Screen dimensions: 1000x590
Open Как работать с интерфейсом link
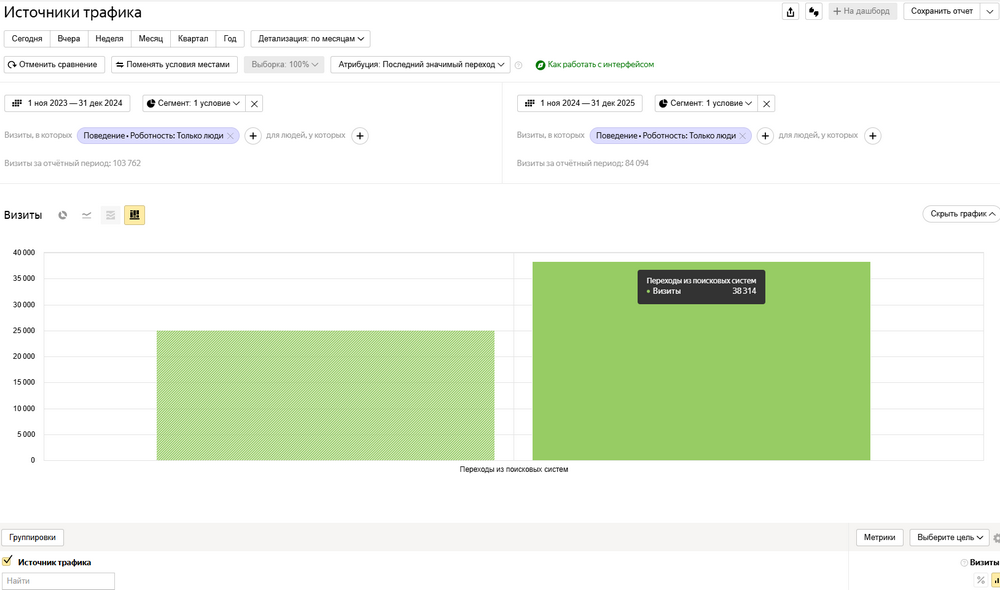tap(600, 65)
